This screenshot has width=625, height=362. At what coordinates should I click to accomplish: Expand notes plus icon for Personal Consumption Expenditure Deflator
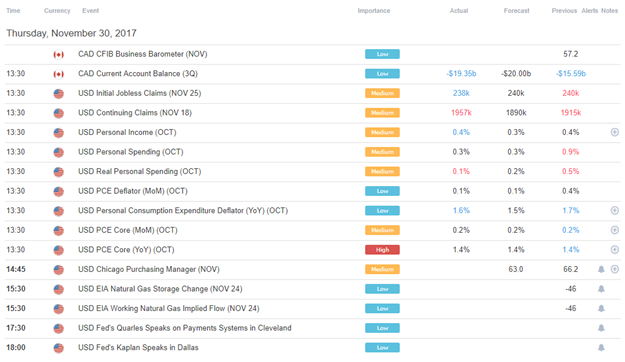[x=615, y=211]
